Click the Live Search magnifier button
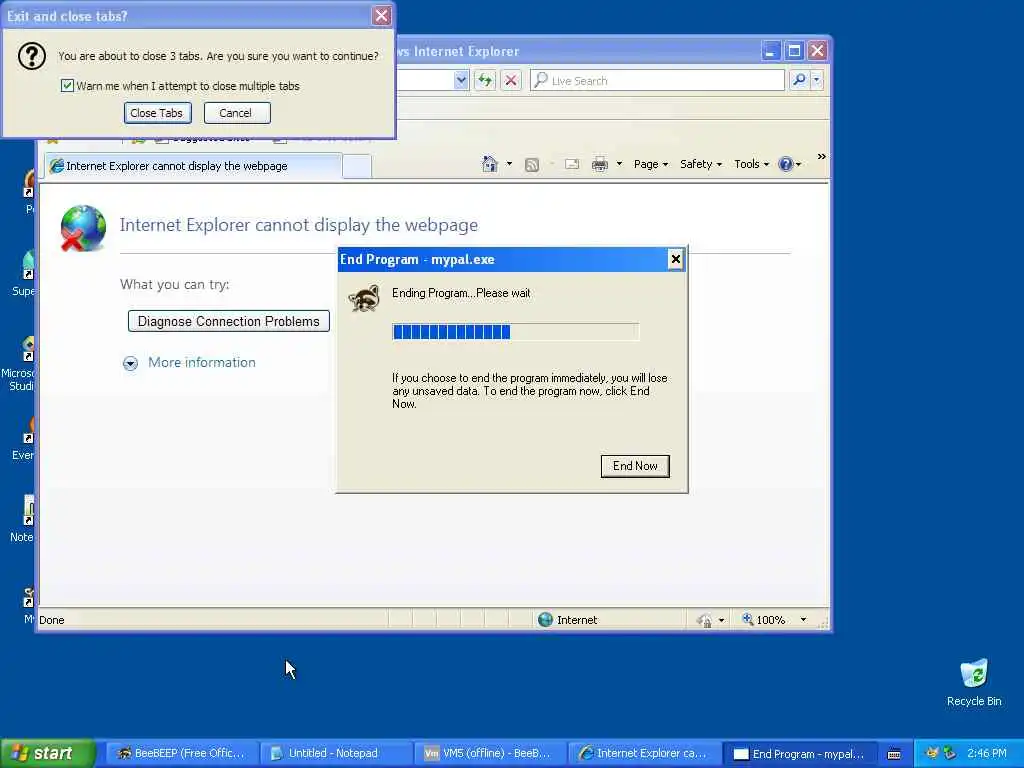Screen dimensions: 1024x768 pos(799,80)
